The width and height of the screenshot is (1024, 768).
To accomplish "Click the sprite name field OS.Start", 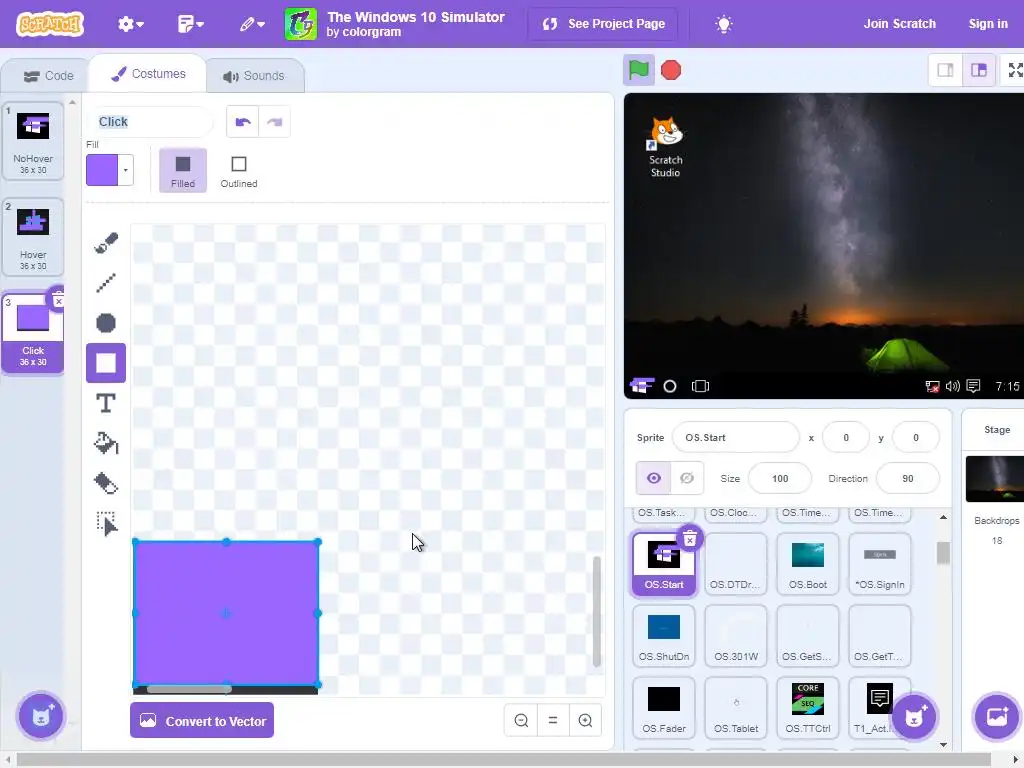I will [735, 438].
